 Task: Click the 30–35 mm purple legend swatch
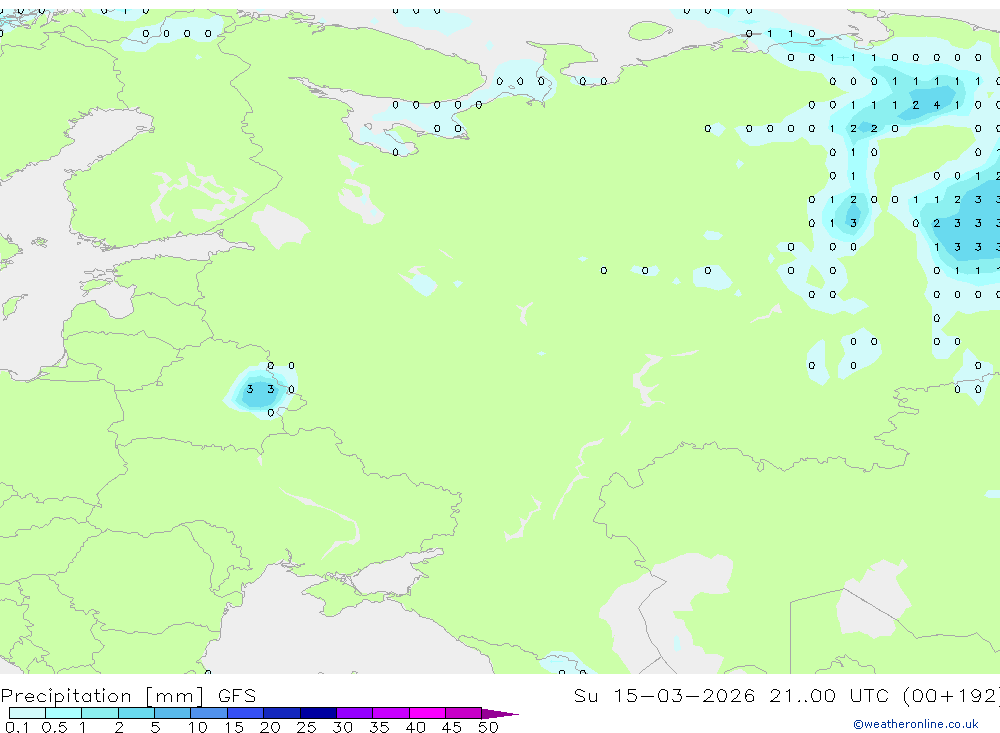[355, 713]
